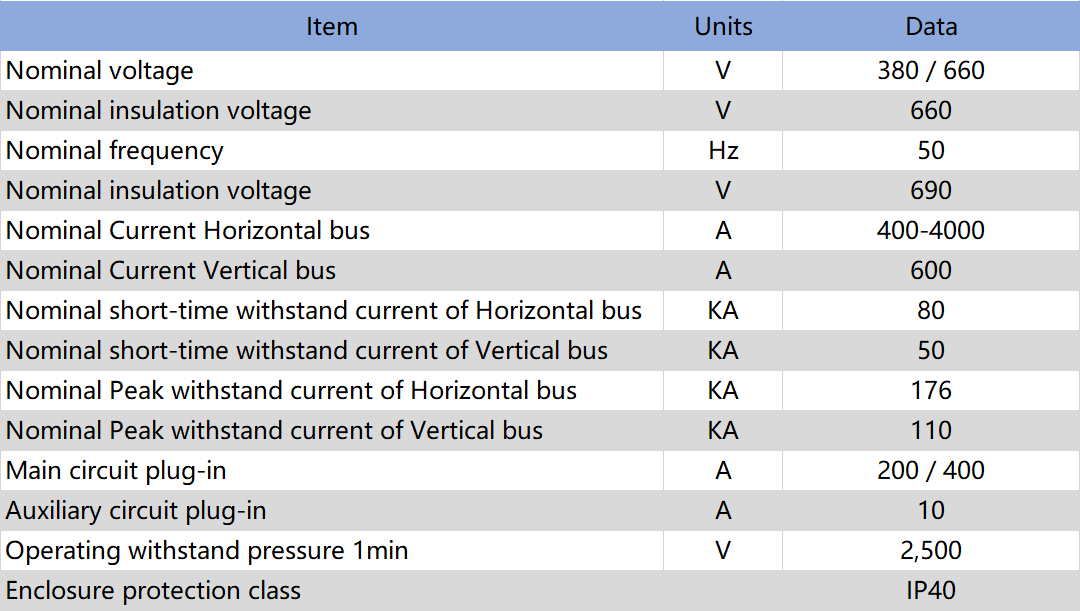
Task: Click the IP40 data cell
Action: [931, 590]
